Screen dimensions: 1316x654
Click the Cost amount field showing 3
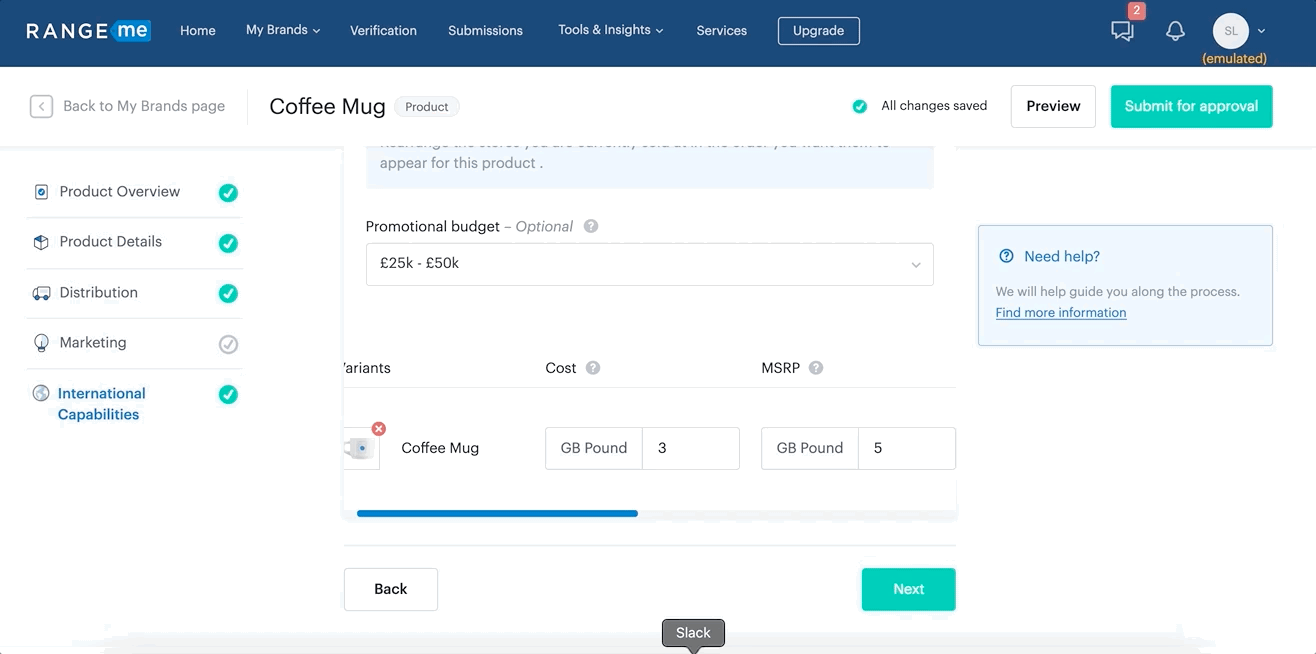tap(691, 448)
